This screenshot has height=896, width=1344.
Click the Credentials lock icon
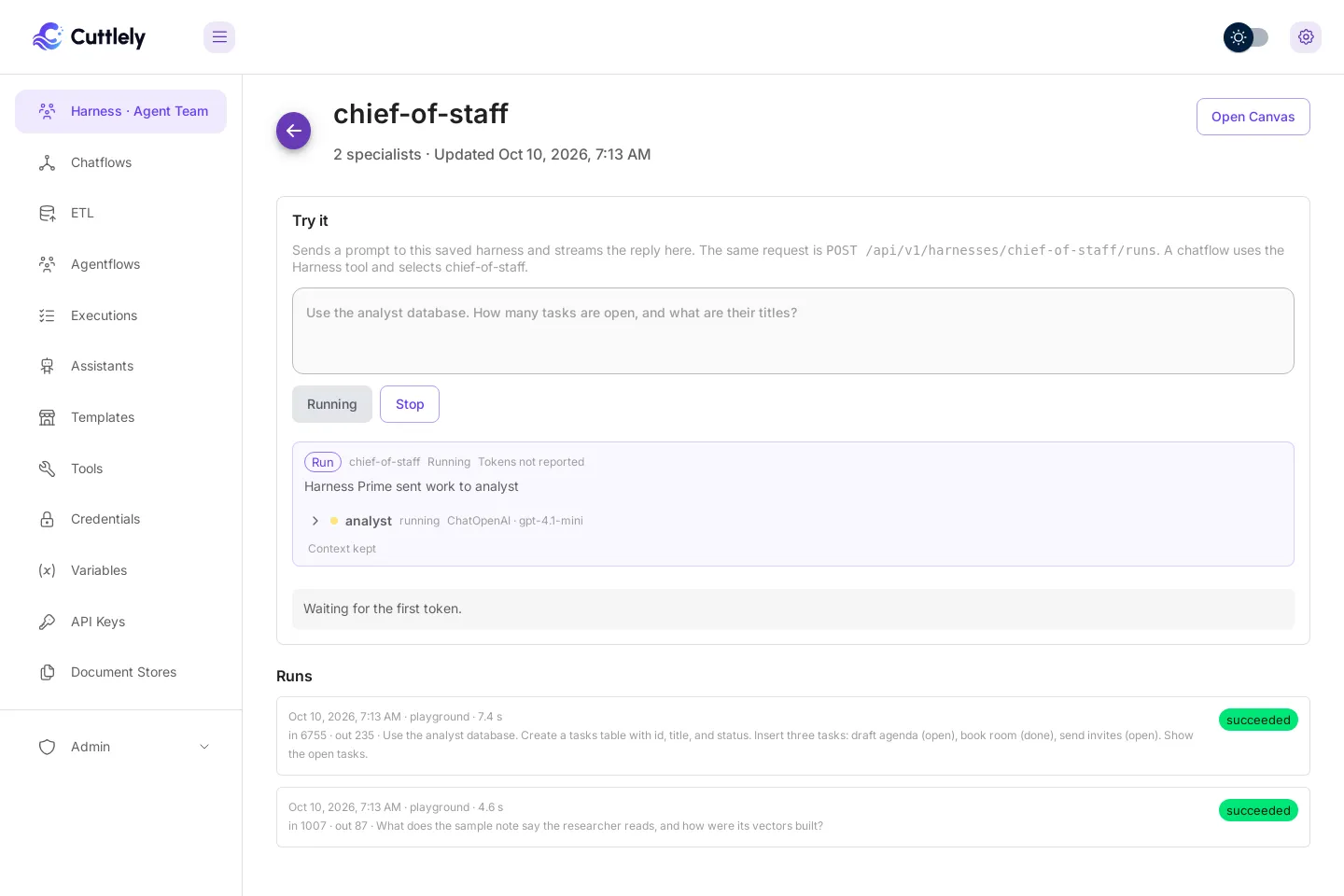point(47,519)
